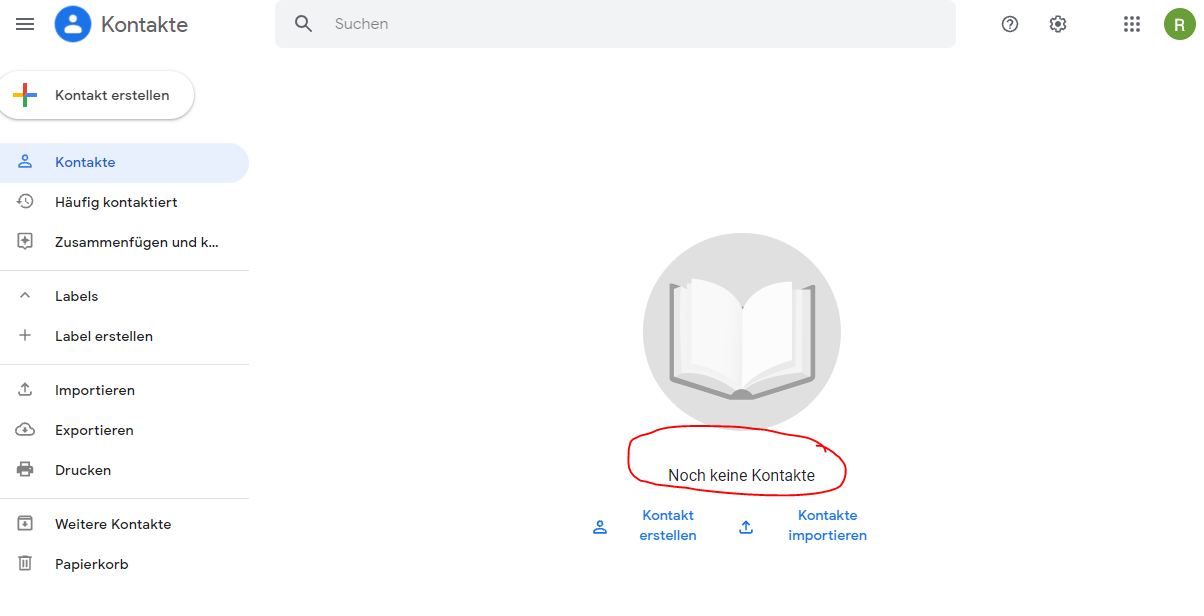Open Zusammenfügen und korrigieren entry
The image size is (1204, 616).
click(124, 242)
